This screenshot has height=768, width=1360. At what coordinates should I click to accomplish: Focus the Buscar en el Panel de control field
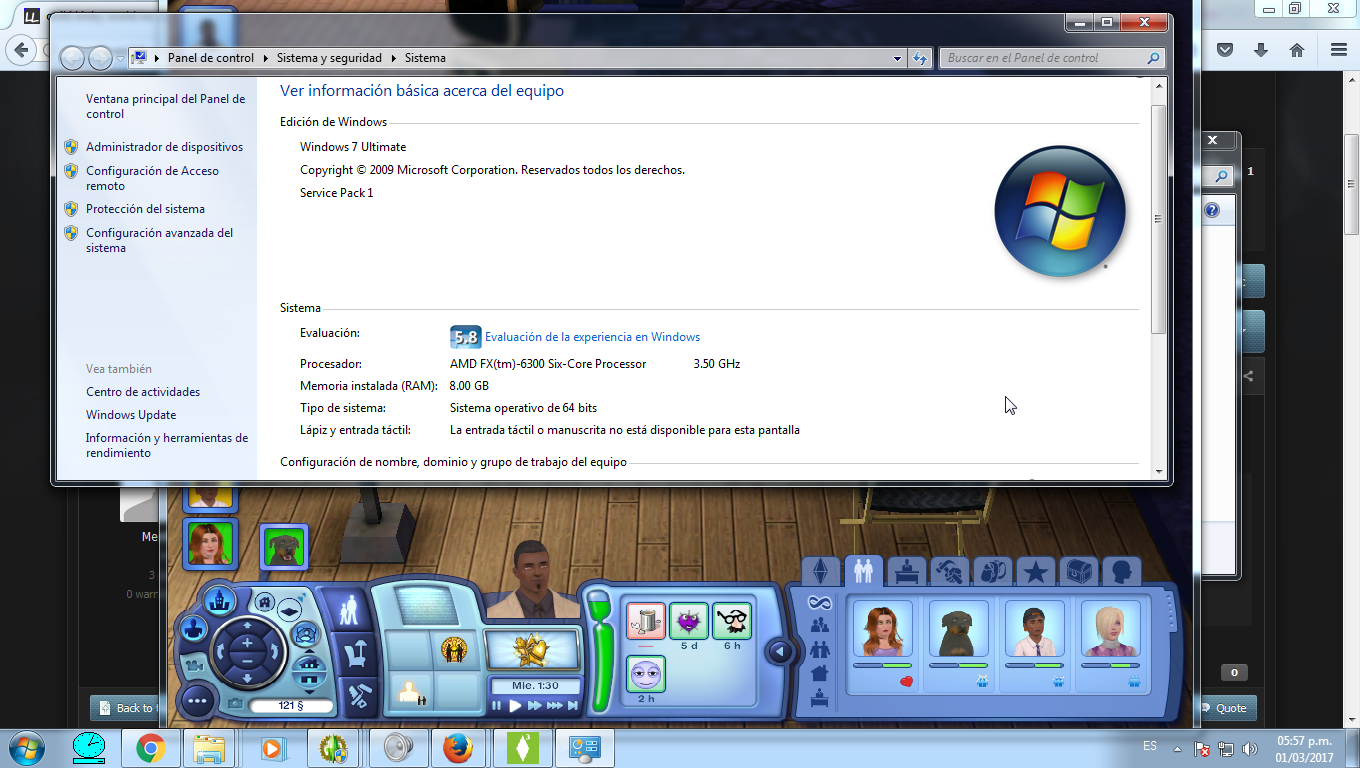coord(1052,58)
